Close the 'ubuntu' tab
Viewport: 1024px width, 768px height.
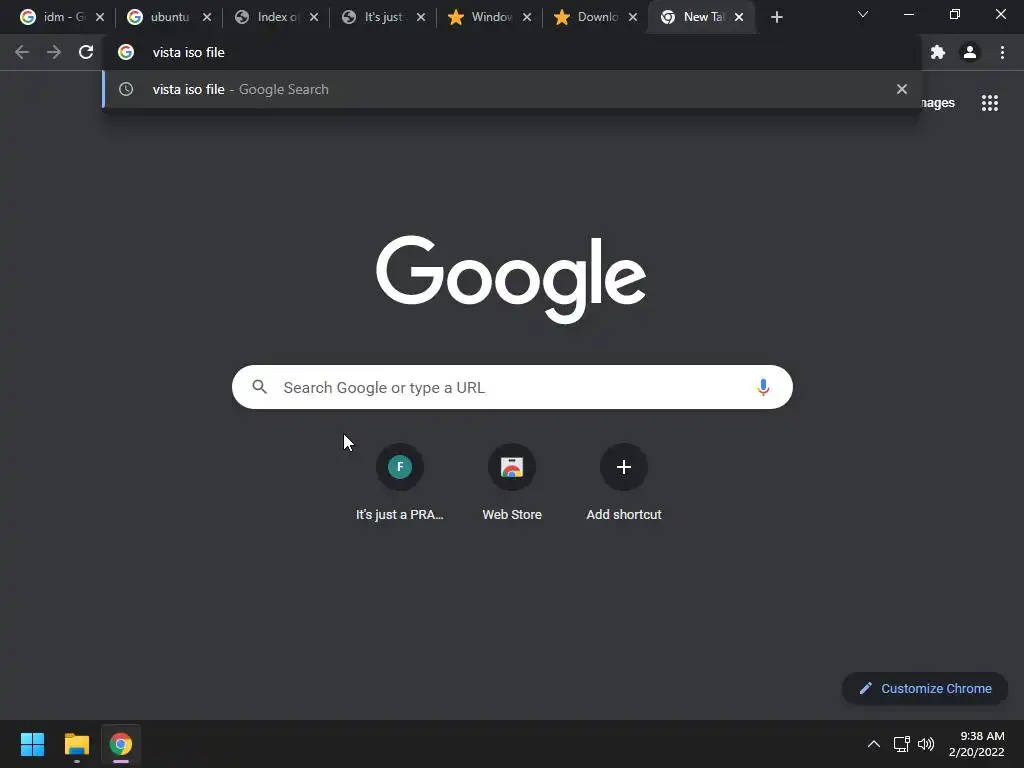click(x=207, y=17)
